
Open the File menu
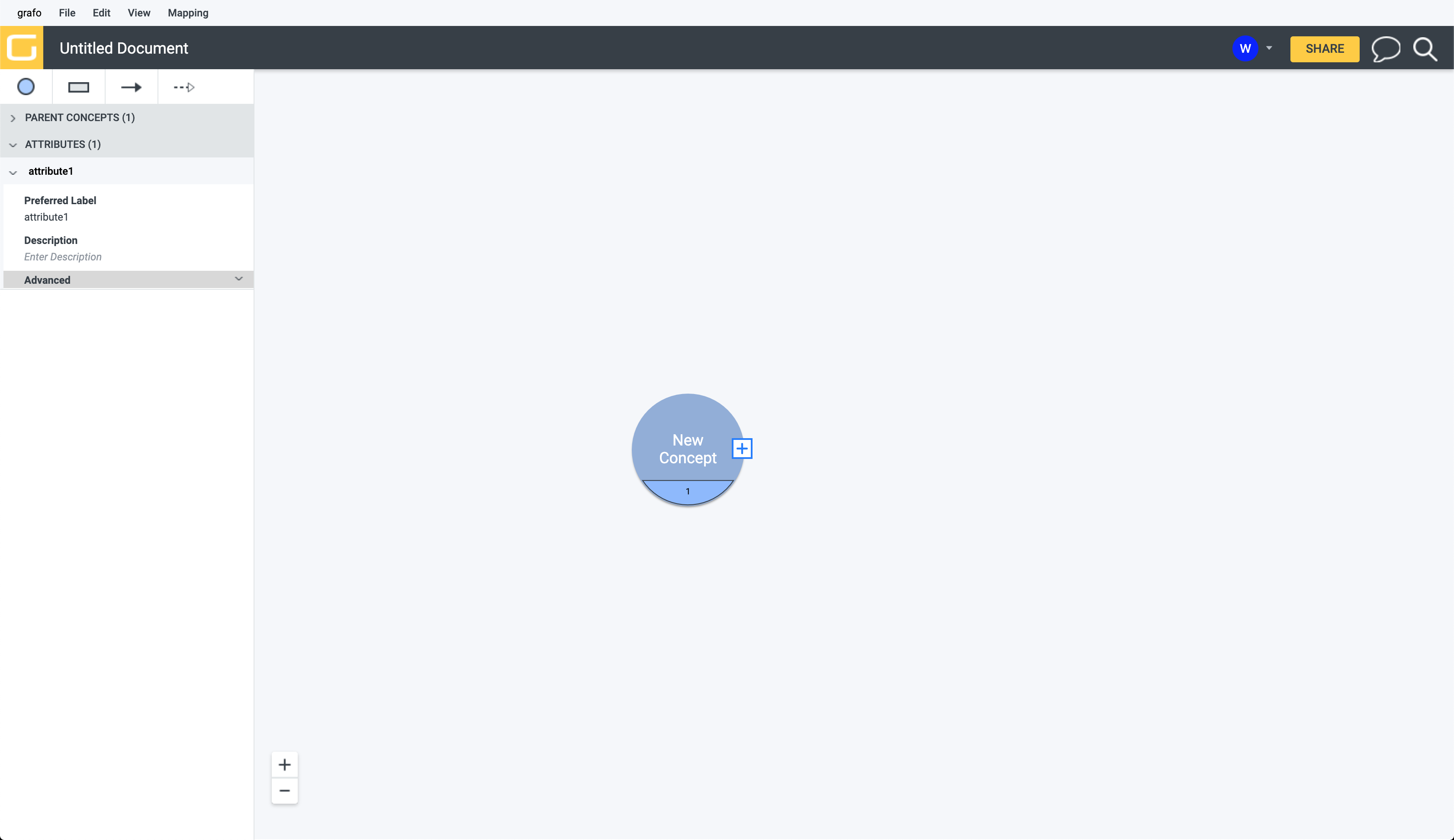point(67,13)
